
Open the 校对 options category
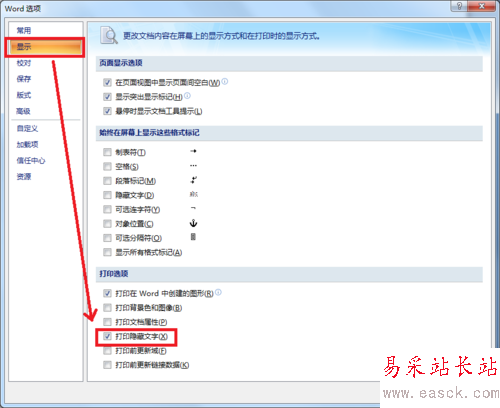(x=24, y=63)
